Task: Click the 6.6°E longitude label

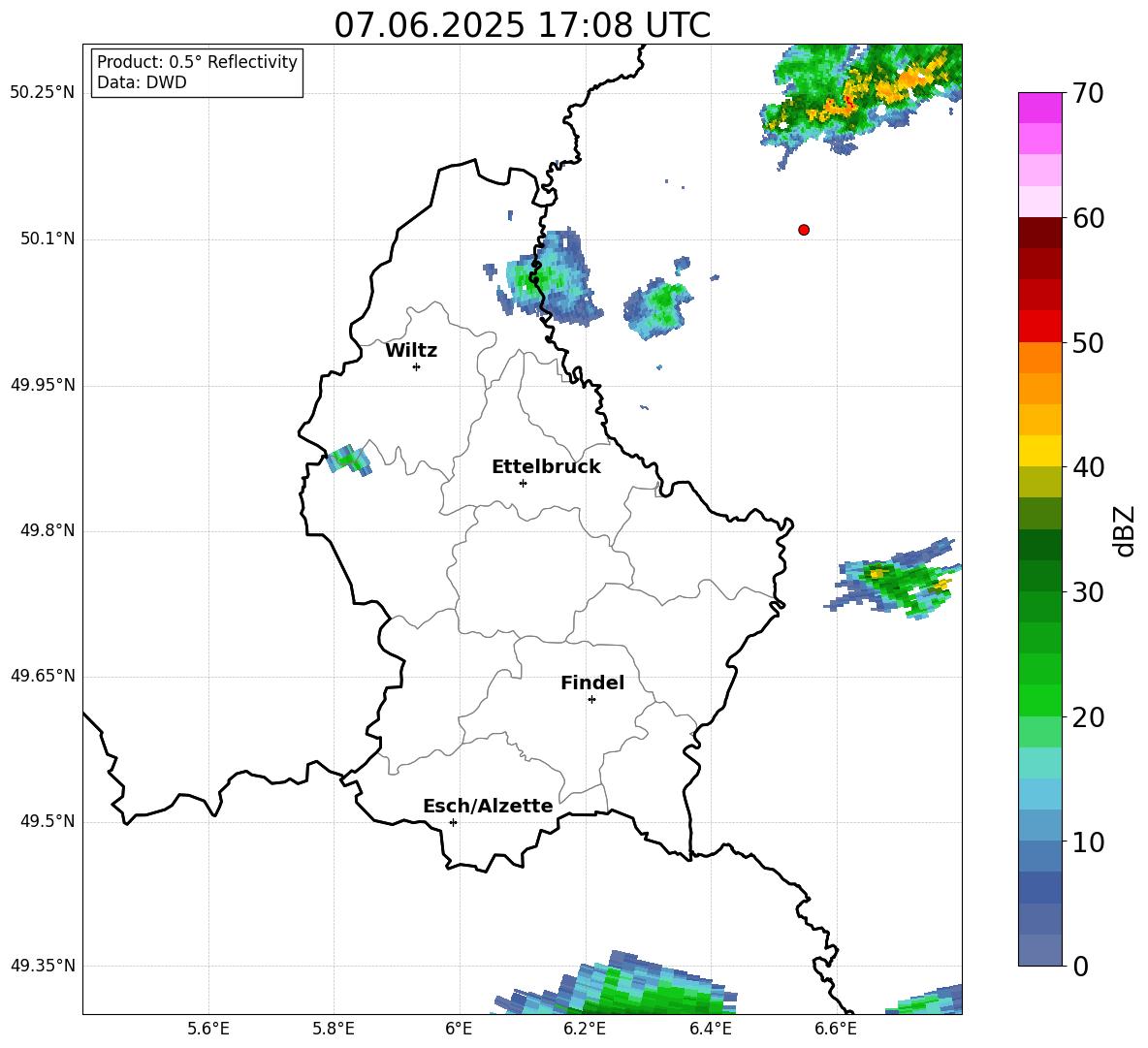Action: [836, 1029]
